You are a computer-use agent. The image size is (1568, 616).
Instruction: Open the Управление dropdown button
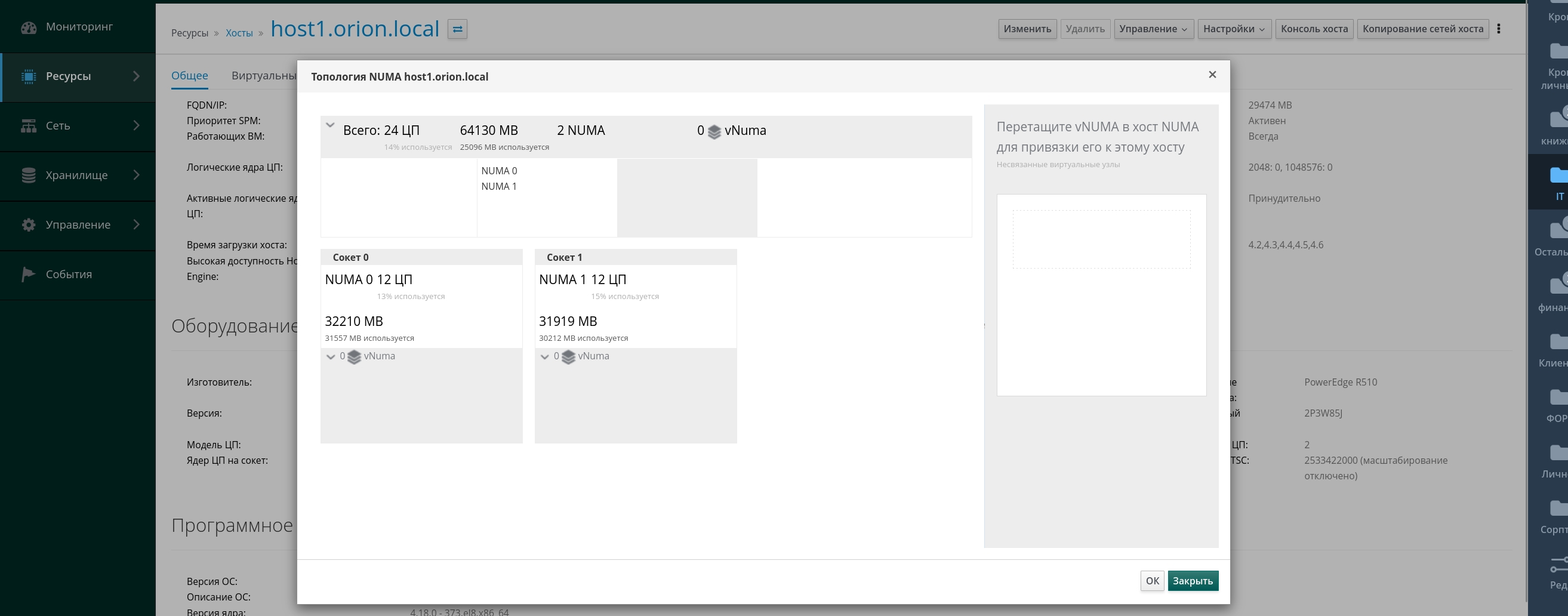click(1153, 29)
